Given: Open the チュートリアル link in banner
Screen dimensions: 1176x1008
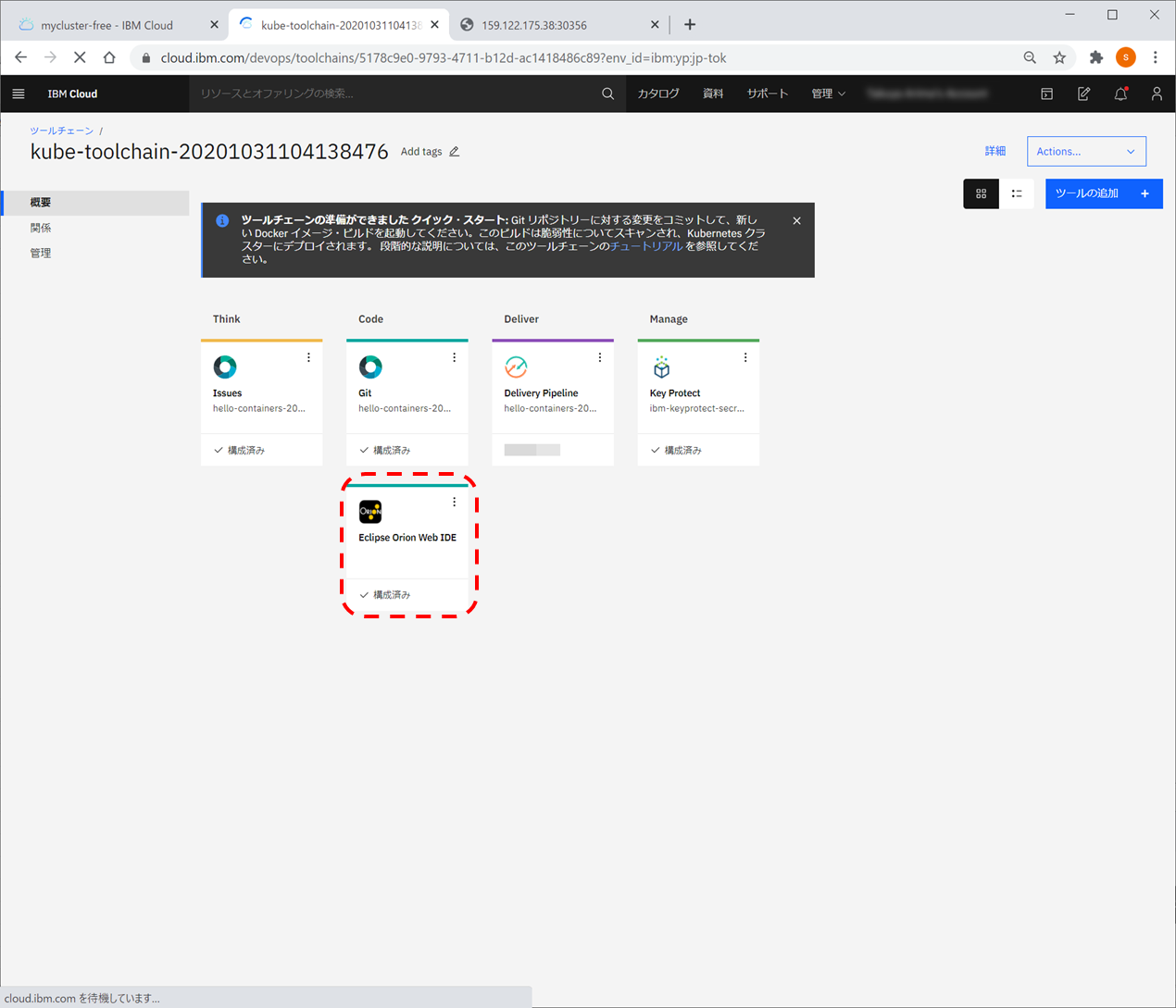Looking at the screenshot, I should 646,246.
